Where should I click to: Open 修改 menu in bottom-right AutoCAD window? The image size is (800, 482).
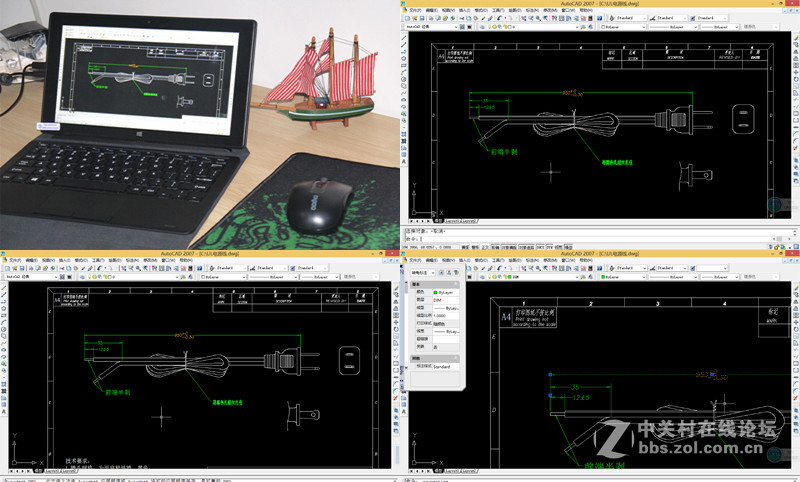(549, 260)
